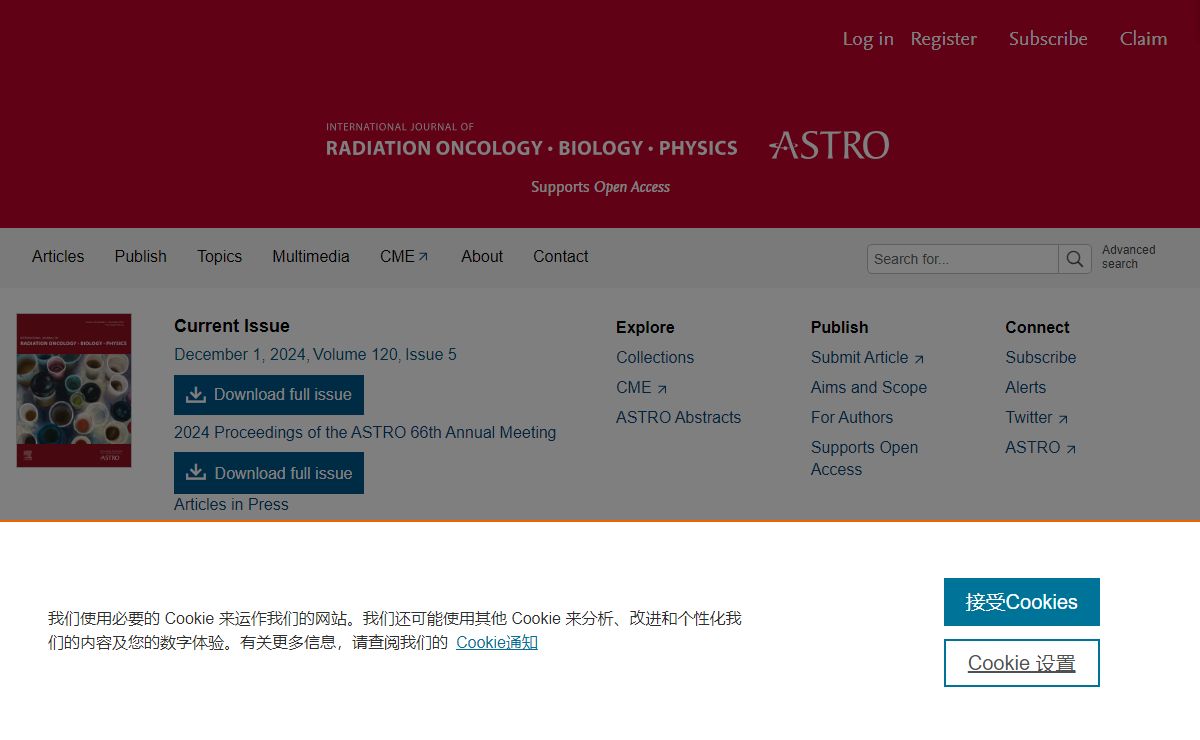Open Submit Article link
This screenshot has width=1200, height=740.
tap(867, 358)
